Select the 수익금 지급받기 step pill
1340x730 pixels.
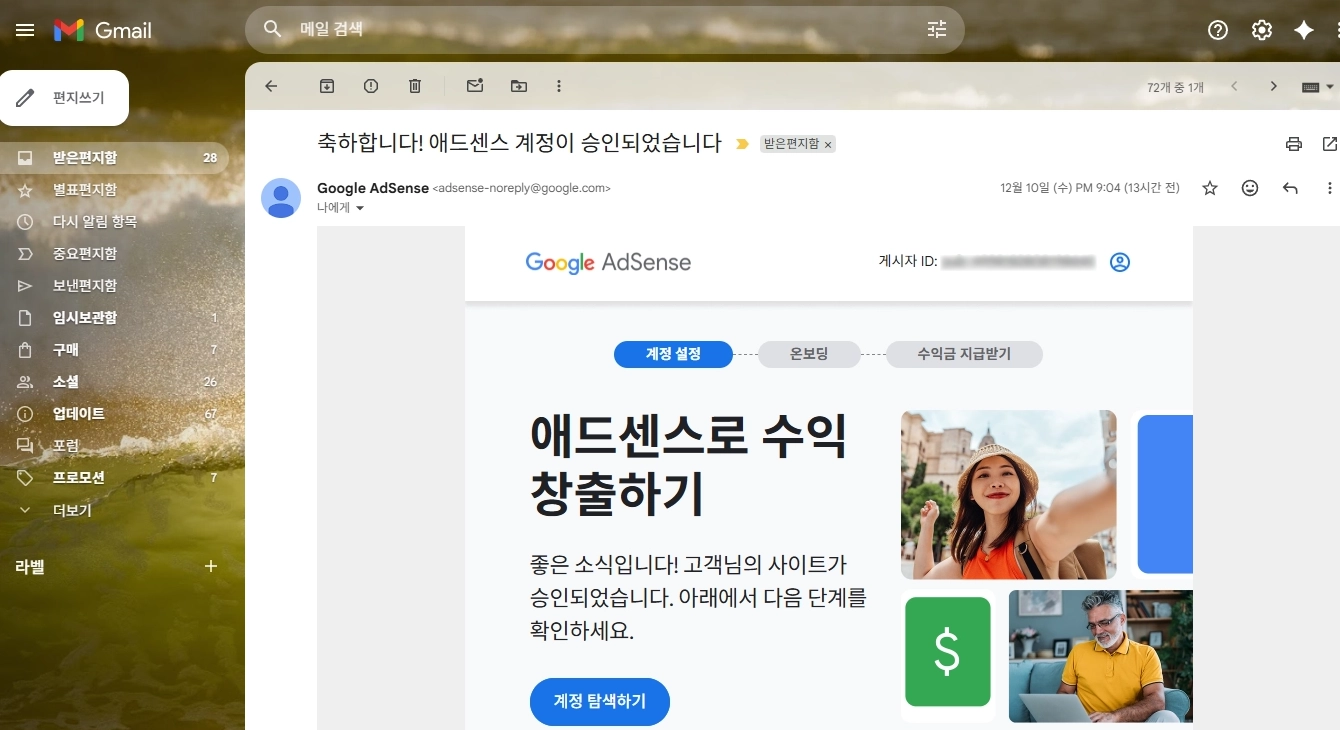(964, 354)
